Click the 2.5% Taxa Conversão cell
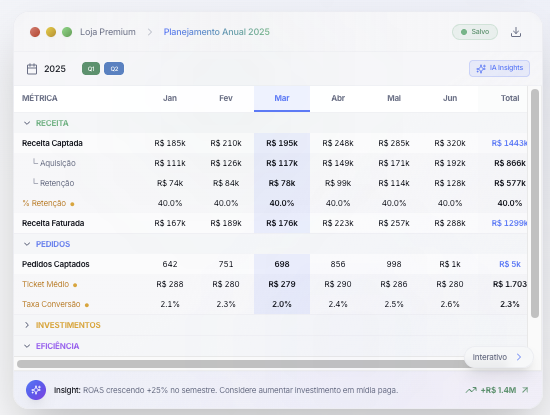 [x=394, y=304]
